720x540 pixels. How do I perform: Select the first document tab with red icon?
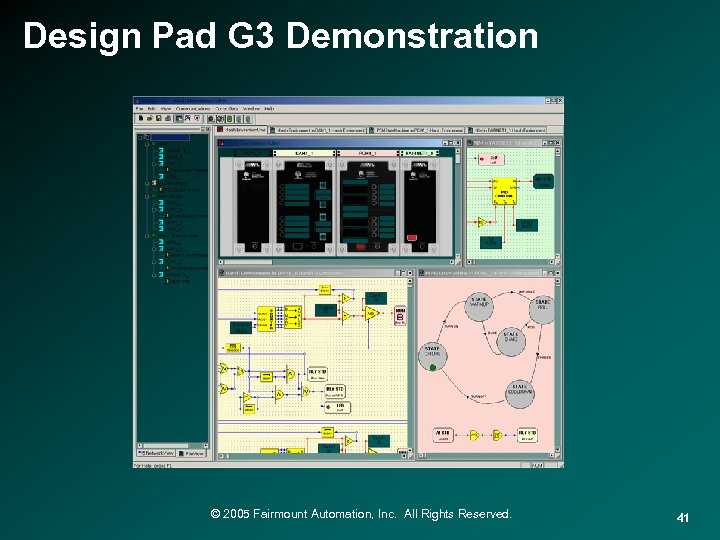click(242, 130)
